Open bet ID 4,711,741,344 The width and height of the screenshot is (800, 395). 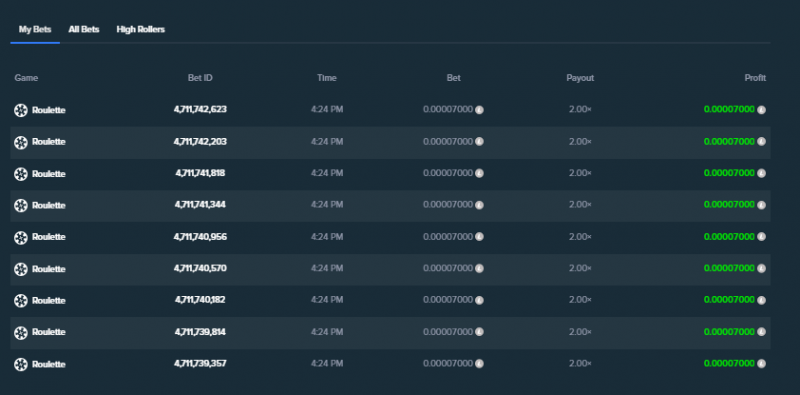(x=200, y=205)
